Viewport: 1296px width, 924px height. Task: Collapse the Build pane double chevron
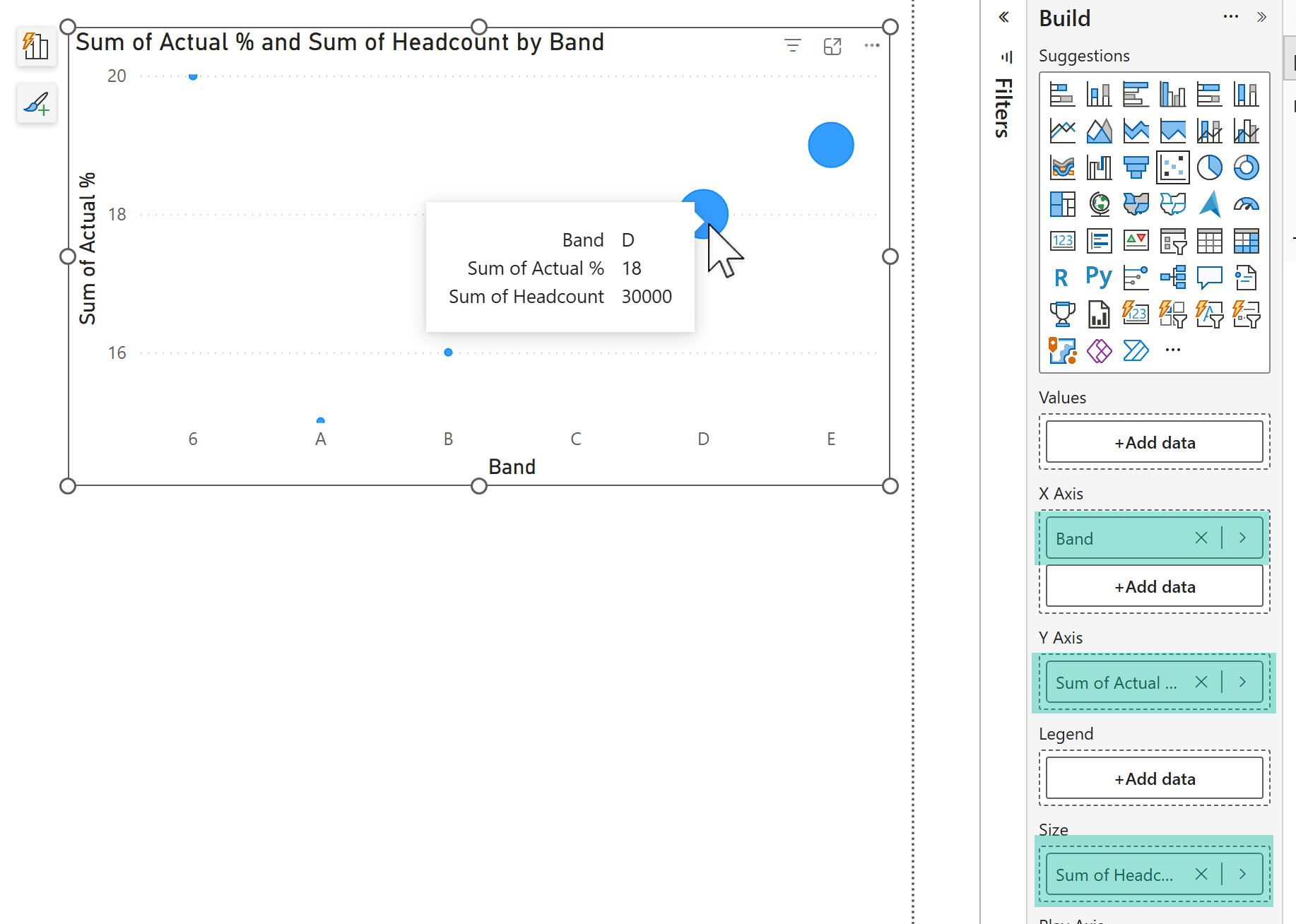[1262, 17]
